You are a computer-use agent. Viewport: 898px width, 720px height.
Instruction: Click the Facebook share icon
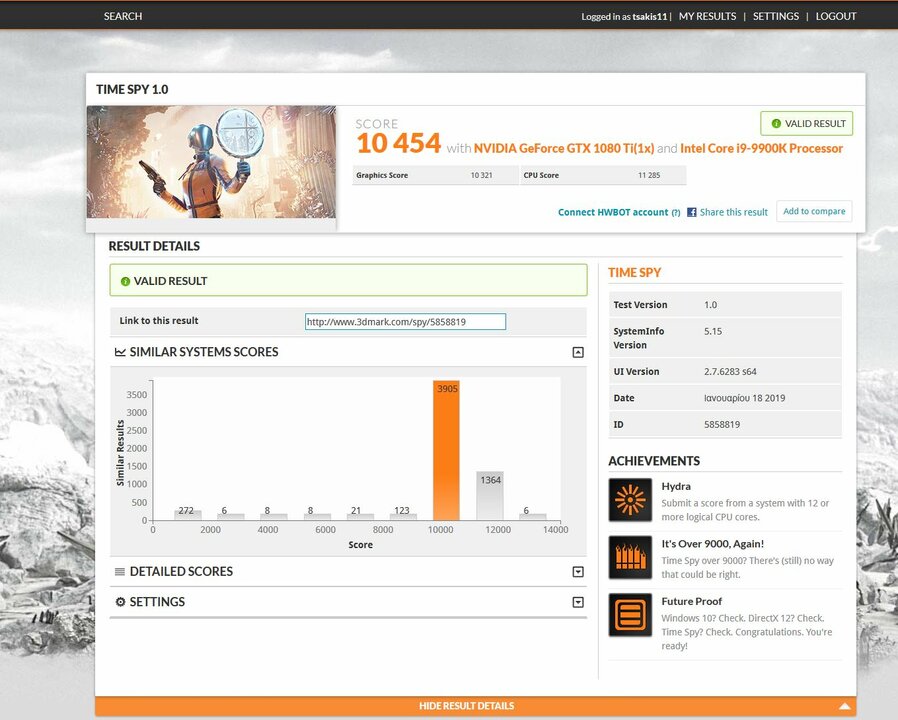point(691,212)
